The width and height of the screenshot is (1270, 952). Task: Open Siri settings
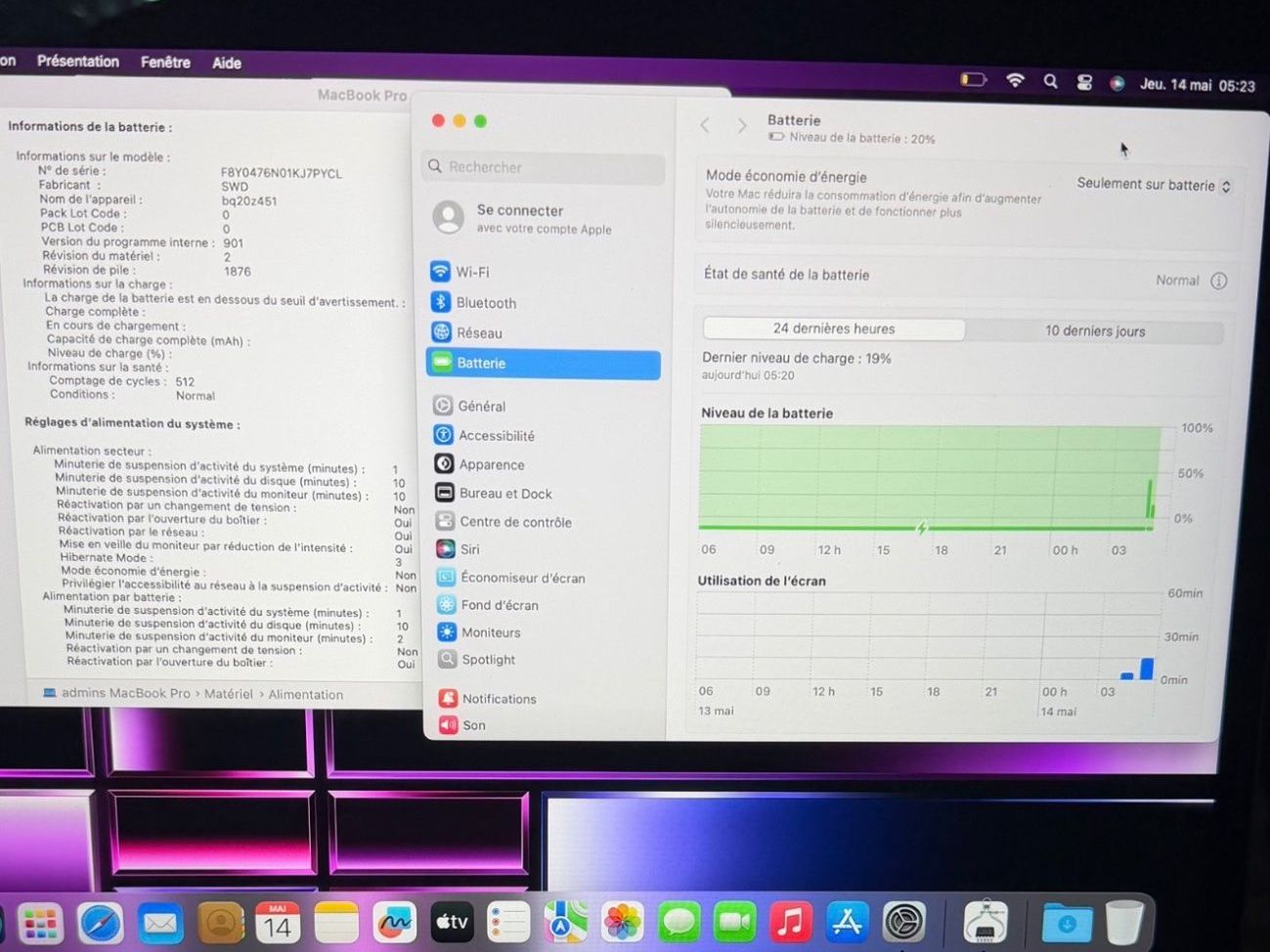pos(459,549)
